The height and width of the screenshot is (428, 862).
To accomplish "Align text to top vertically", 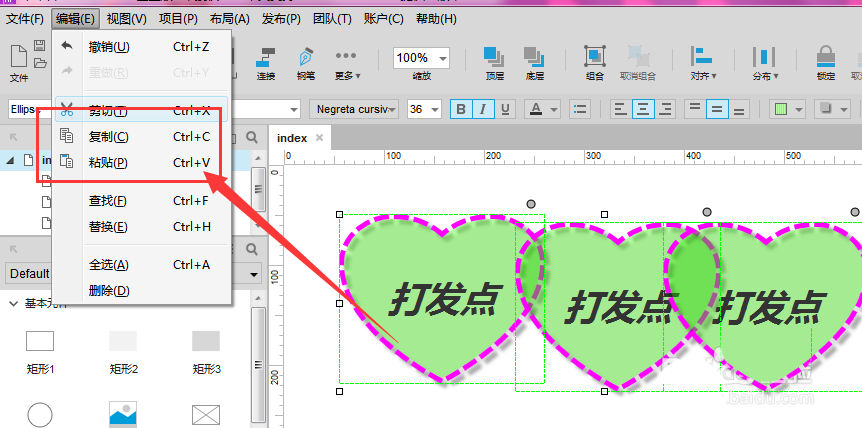I will tap(695, 109).
